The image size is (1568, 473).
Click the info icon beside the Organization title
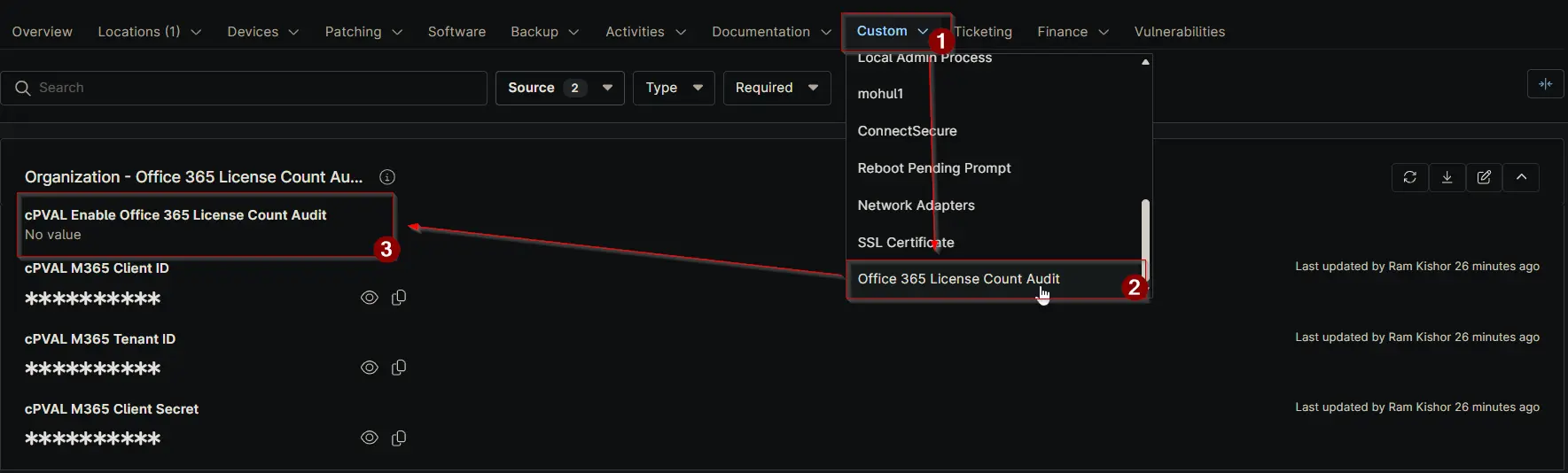click(387, 177)
